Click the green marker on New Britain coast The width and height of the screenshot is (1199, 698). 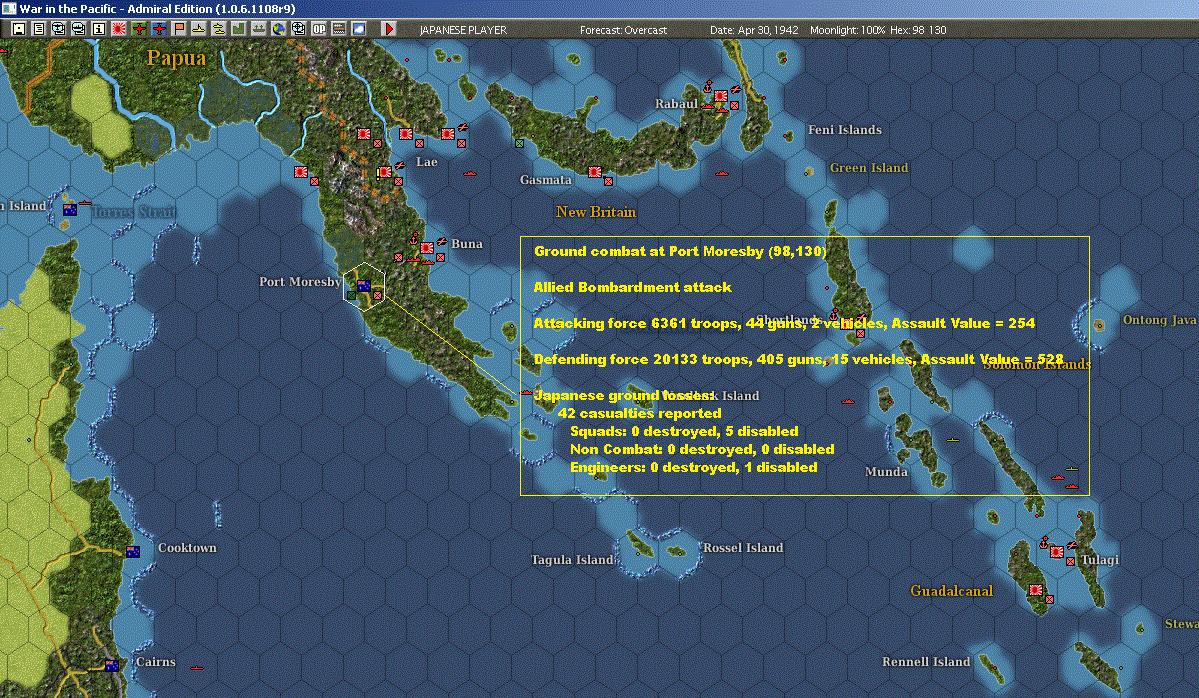pyautogui.click(x=519, y=143)
